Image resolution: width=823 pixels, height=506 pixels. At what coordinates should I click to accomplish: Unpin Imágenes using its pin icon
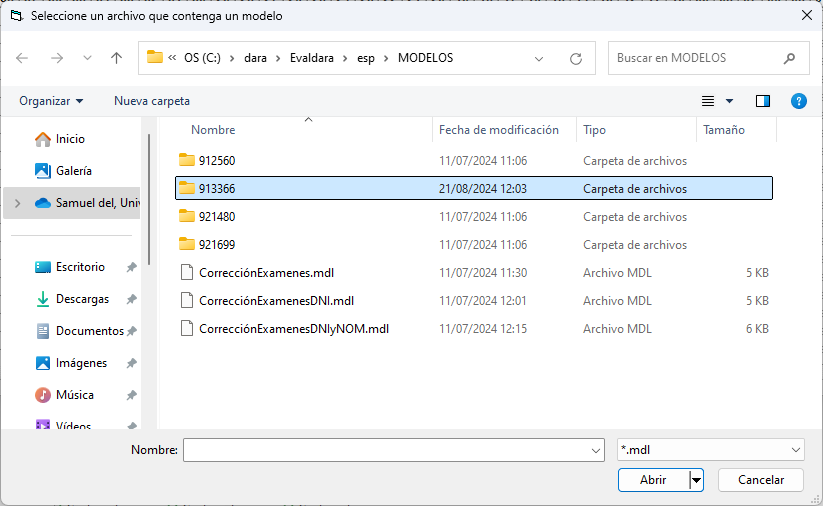[x=132, y=363]
